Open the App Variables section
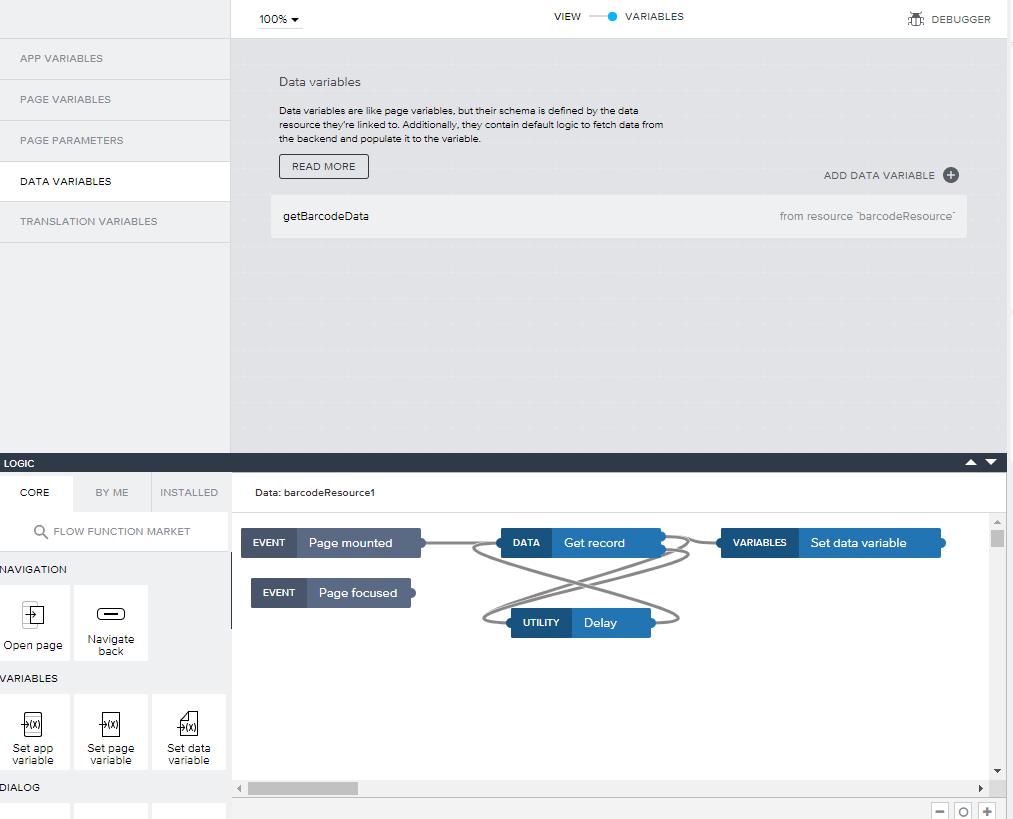1013x819 pixels. coord(115,59)
